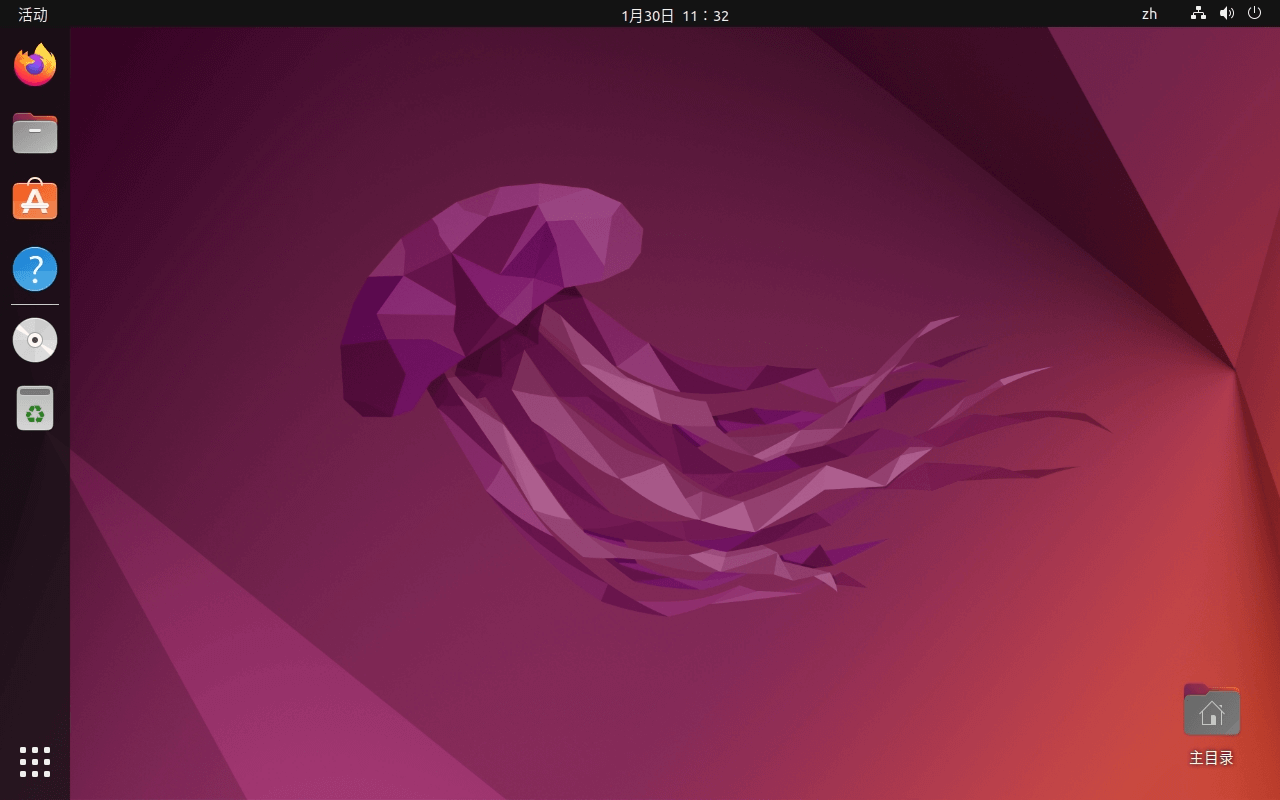Image resolution: width=1280 pixels, height=800 pixels.
Task: Show all applications using the grid icon
Action: coord(35,761)
